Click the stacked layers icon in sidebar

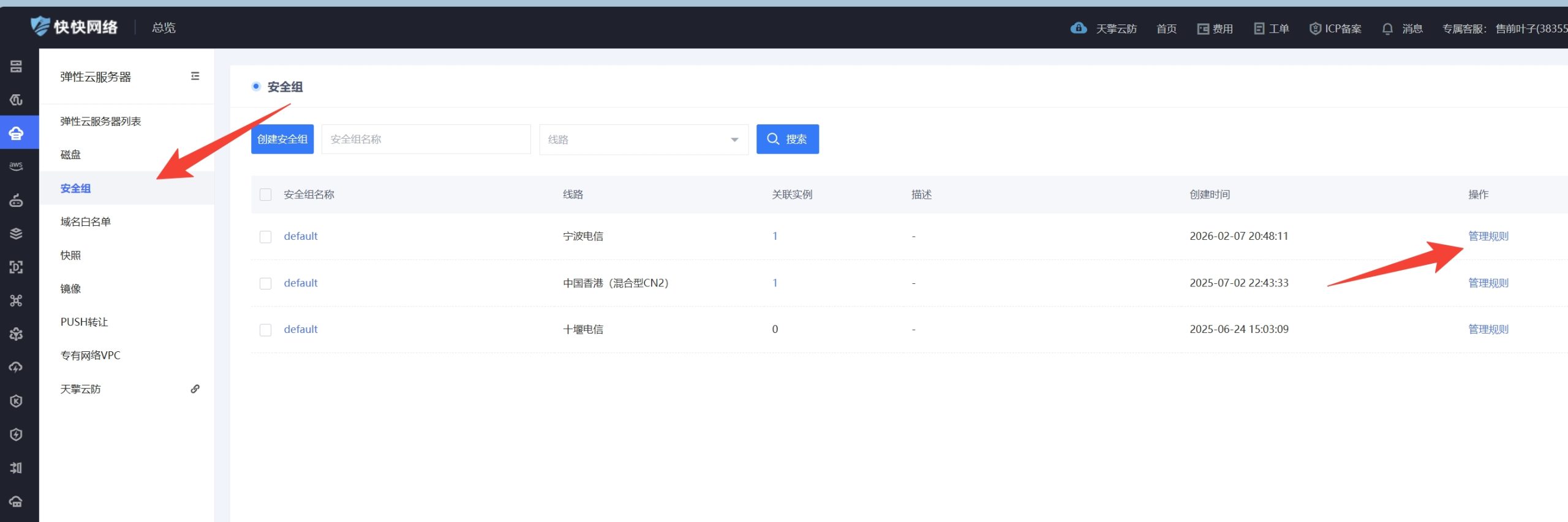16,233
